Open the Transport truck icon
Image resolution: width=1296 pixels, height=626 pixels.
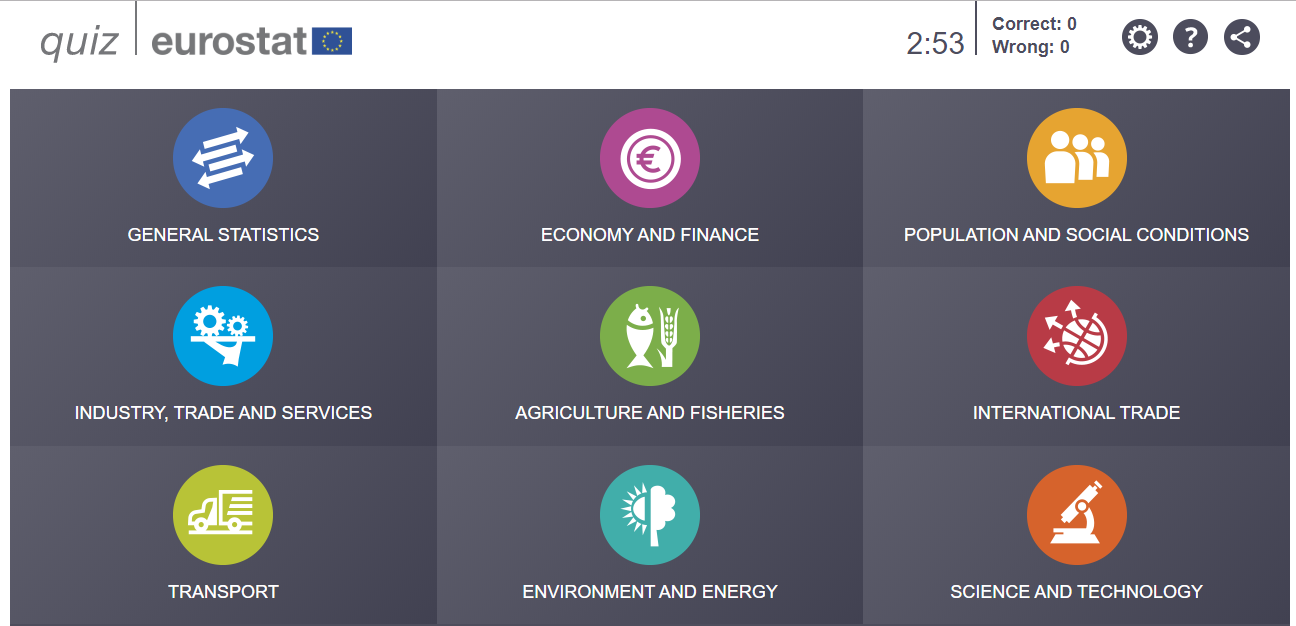pos(223,515)
